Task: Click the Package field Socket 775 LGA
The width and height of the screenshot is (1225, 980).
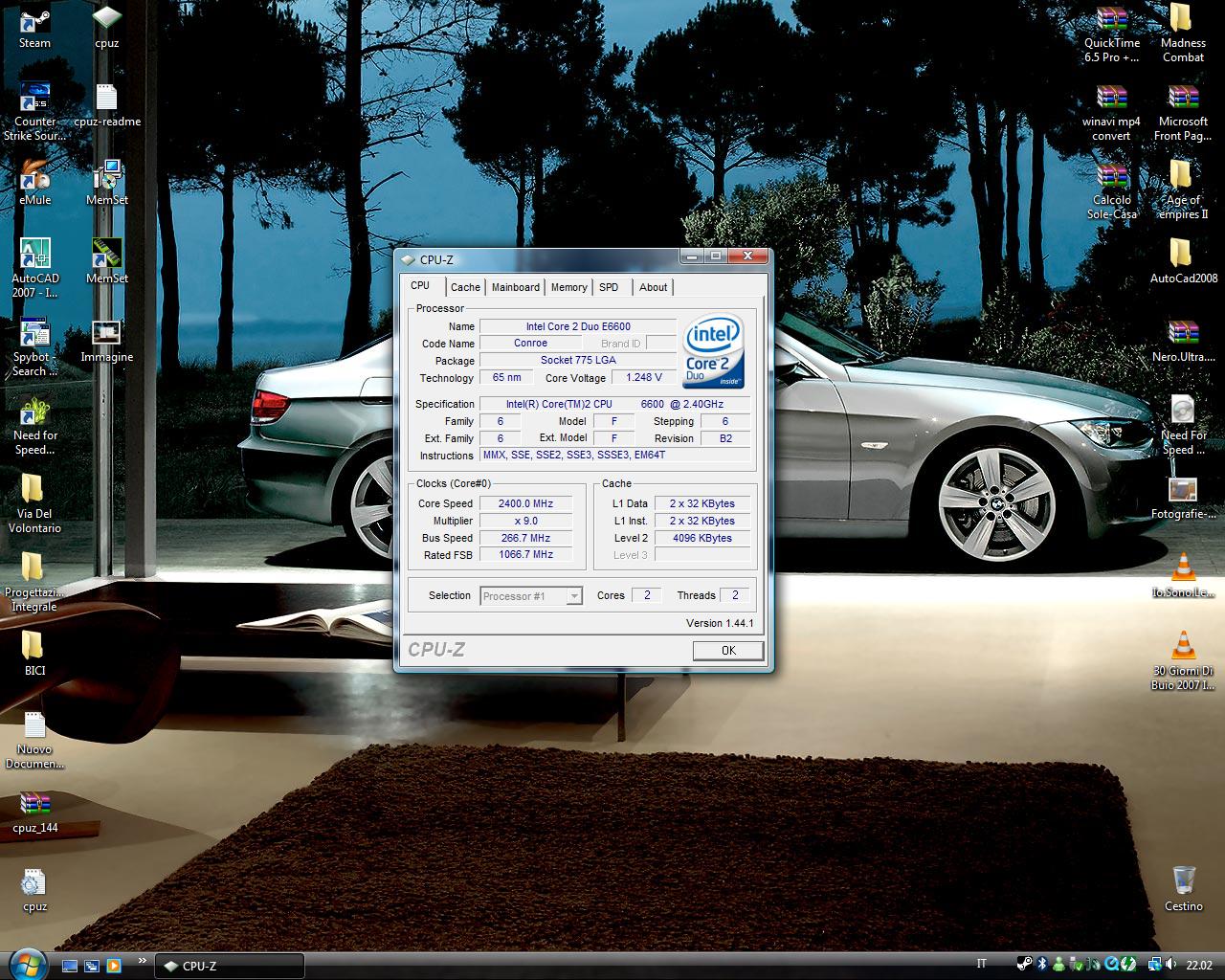Action: click(x=578, y=360)
